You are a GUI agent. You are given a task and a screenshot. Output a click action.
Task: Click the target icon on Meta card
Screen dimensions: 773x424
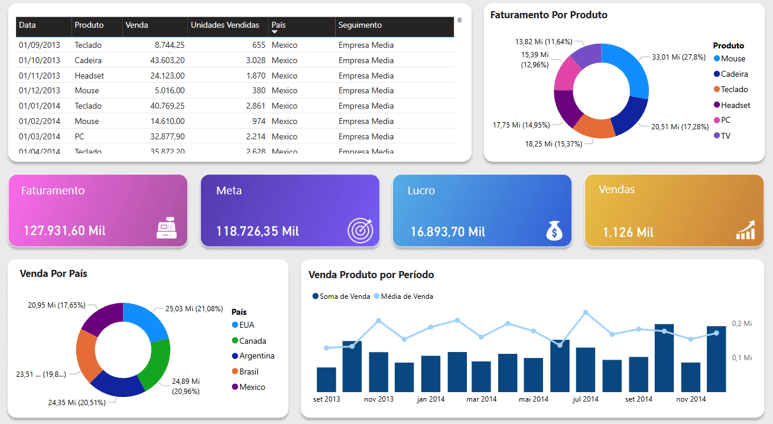pyautogui.click(x=360, y=230)
